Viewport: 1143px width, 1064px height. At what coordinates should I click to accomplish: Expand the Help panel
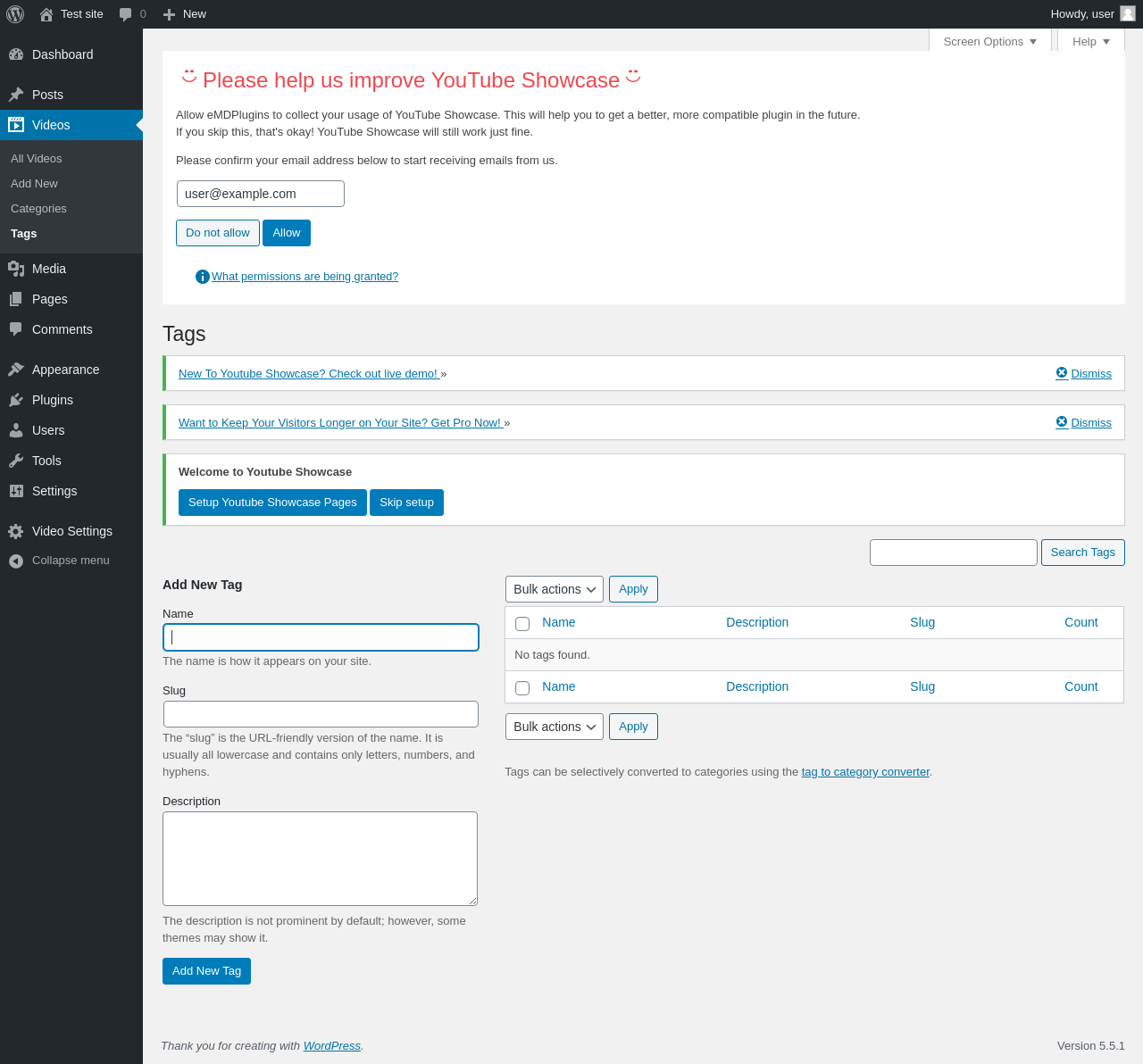1091,41
